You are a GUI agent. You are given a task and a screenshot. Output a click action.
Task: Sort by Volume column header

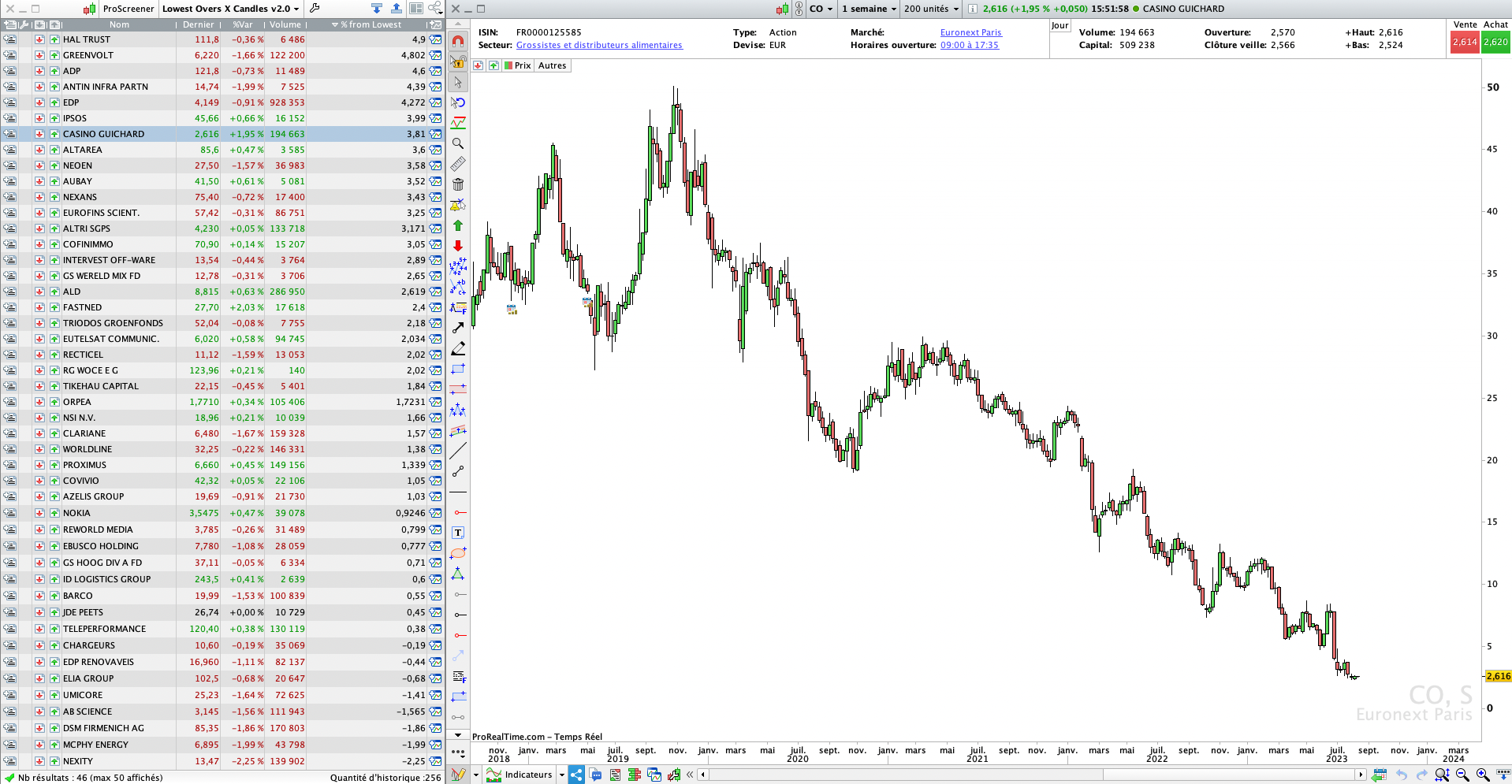click(x=285, y=24)
